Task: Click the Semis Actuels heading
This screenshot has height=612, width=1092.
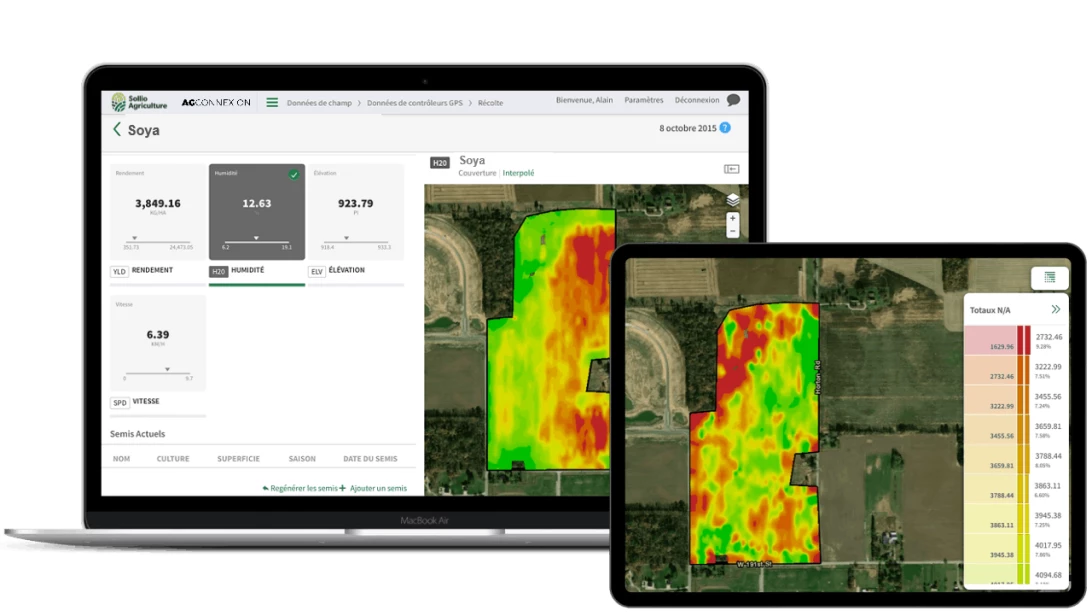Action: coord(137,434)
